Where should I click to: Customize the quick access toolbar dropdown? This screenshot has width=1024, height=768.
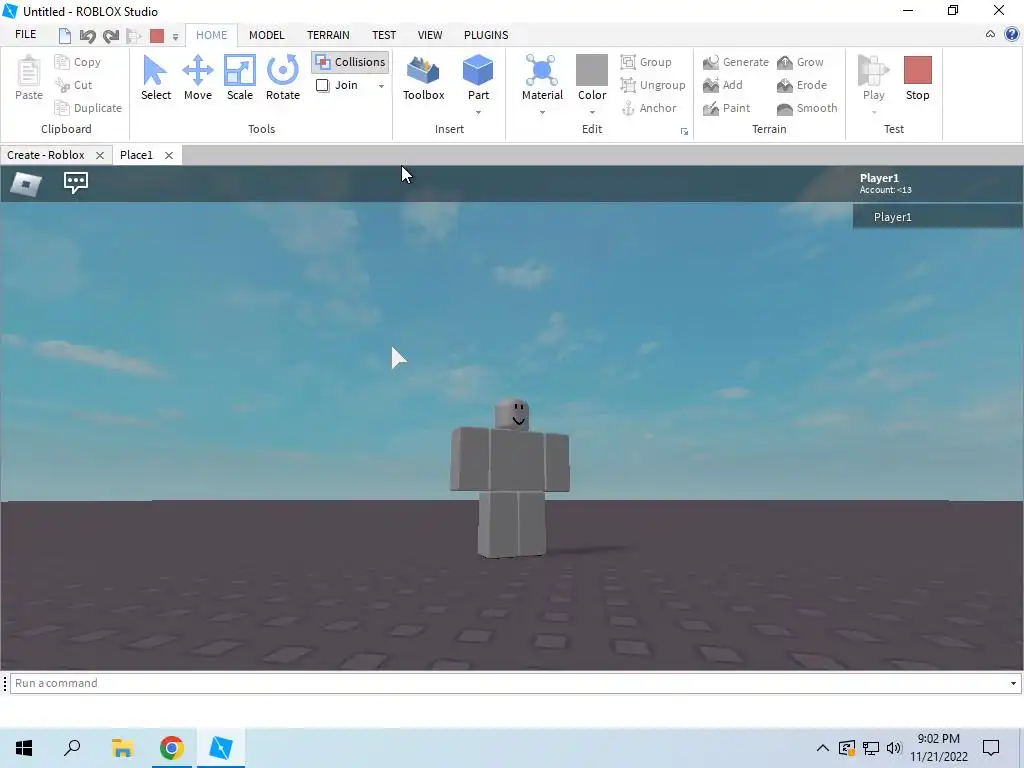pos(175,37)
